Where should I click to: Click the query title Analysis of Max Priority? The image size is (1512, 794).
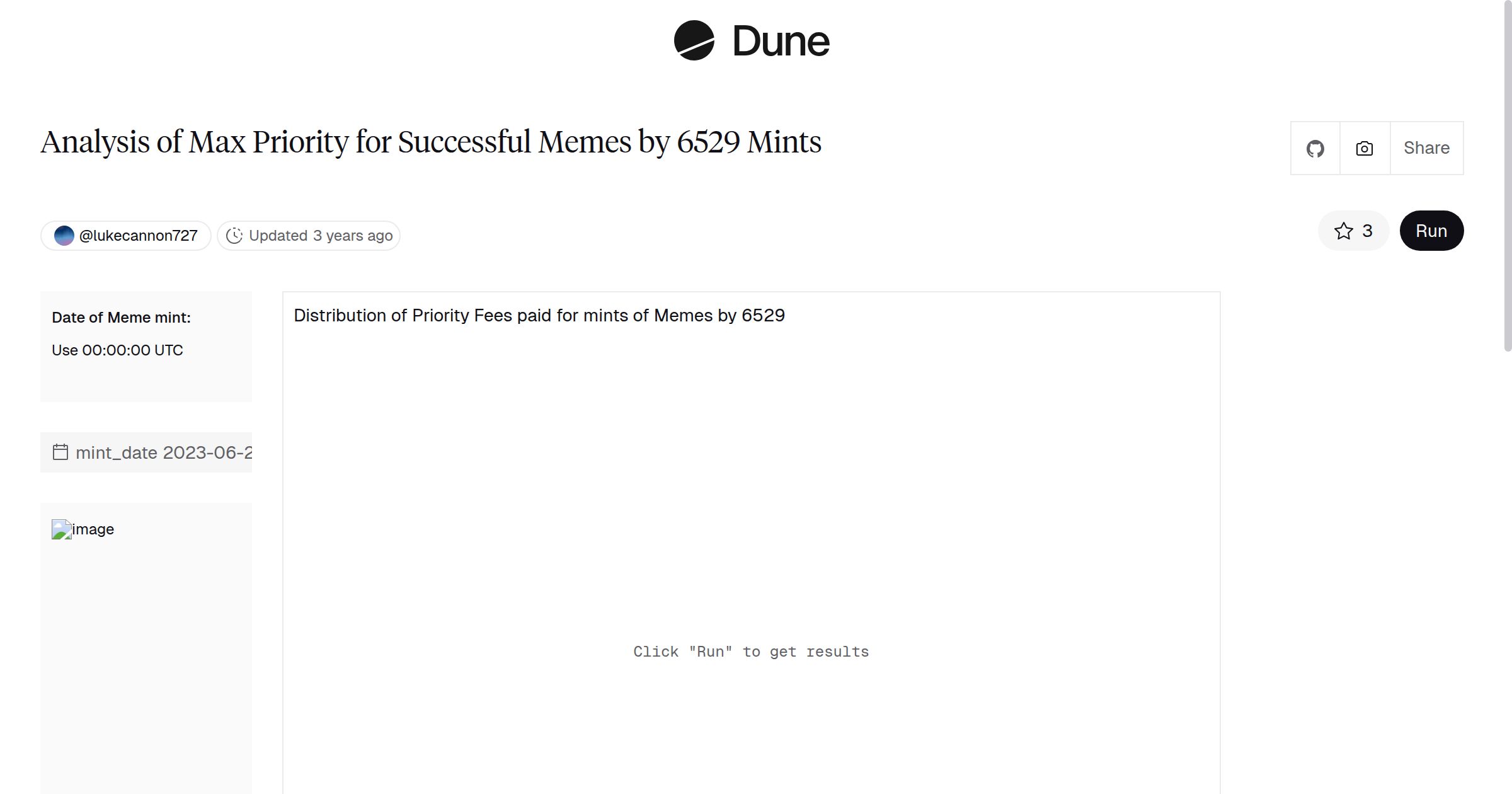pyautogui.click(x=431, y=142)
